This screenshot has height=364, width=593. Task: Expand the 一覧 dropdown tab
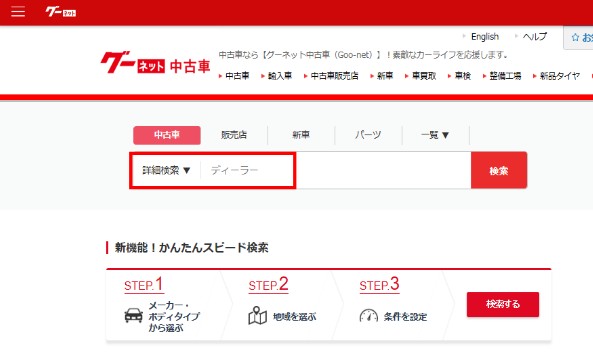(x=435, y=135)
